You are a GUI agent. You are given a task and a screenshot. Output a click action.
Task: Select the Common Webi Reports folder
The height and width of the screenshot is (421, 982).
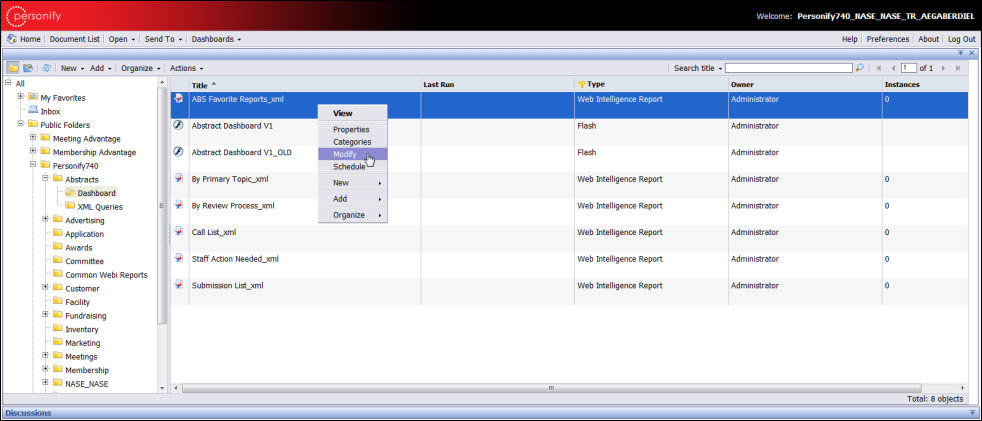pos(106,275)
